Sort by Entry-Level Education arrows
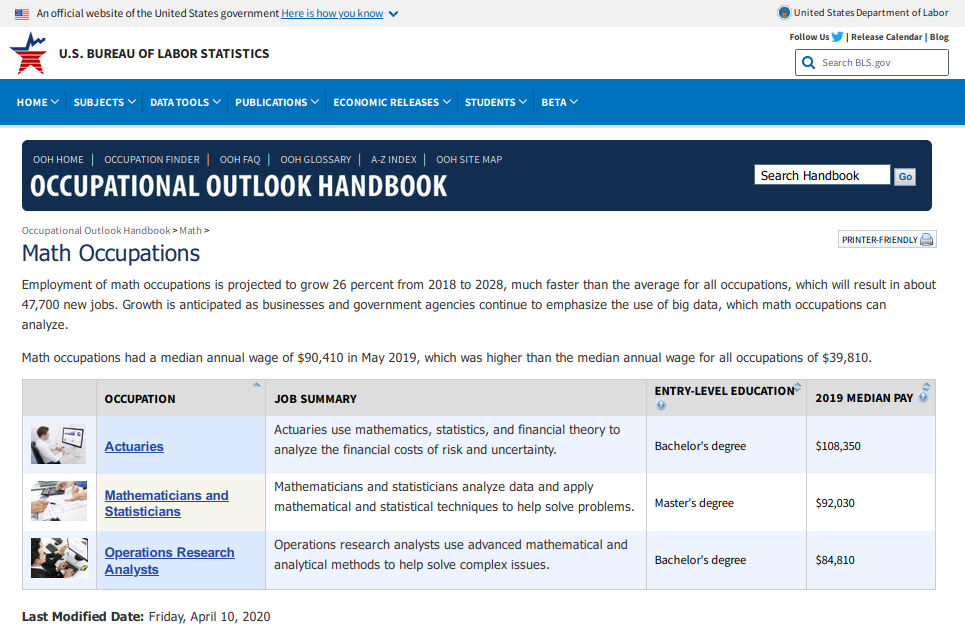This screenshot has width=965, height=629. [x=798, y=387]
